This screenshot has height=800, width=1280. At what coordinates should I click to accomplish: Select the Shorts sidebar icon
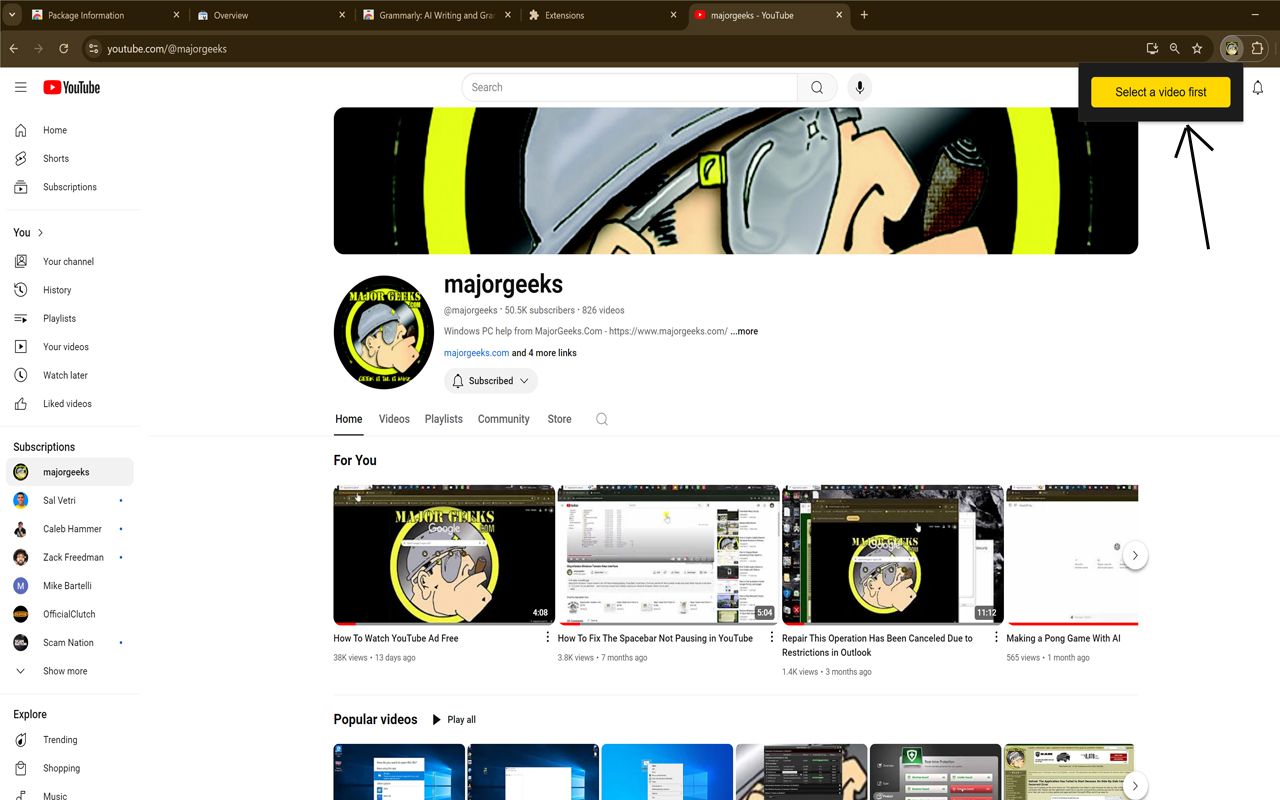pyautogui.click(x=20, y=158)
